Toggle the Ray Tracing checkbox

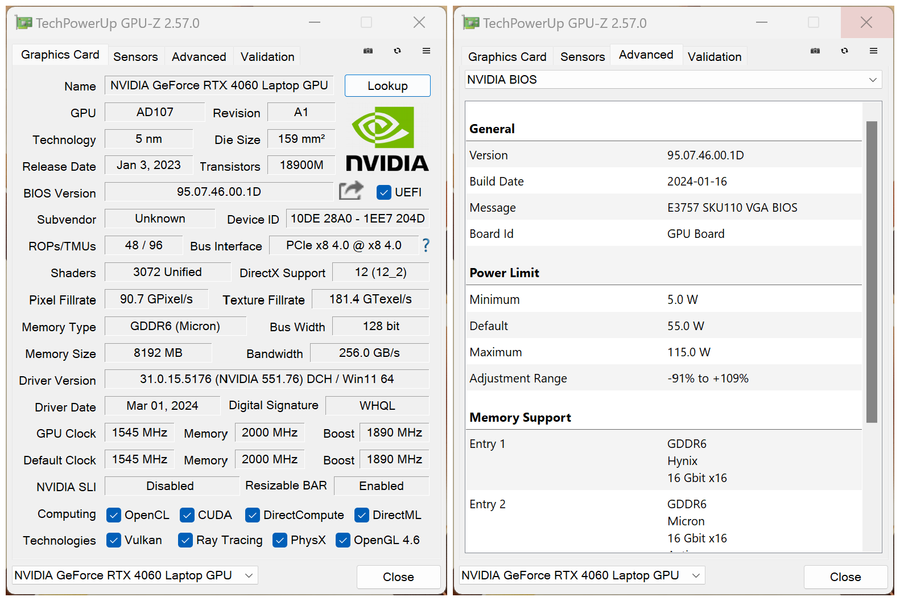click(x=185, y=540)
